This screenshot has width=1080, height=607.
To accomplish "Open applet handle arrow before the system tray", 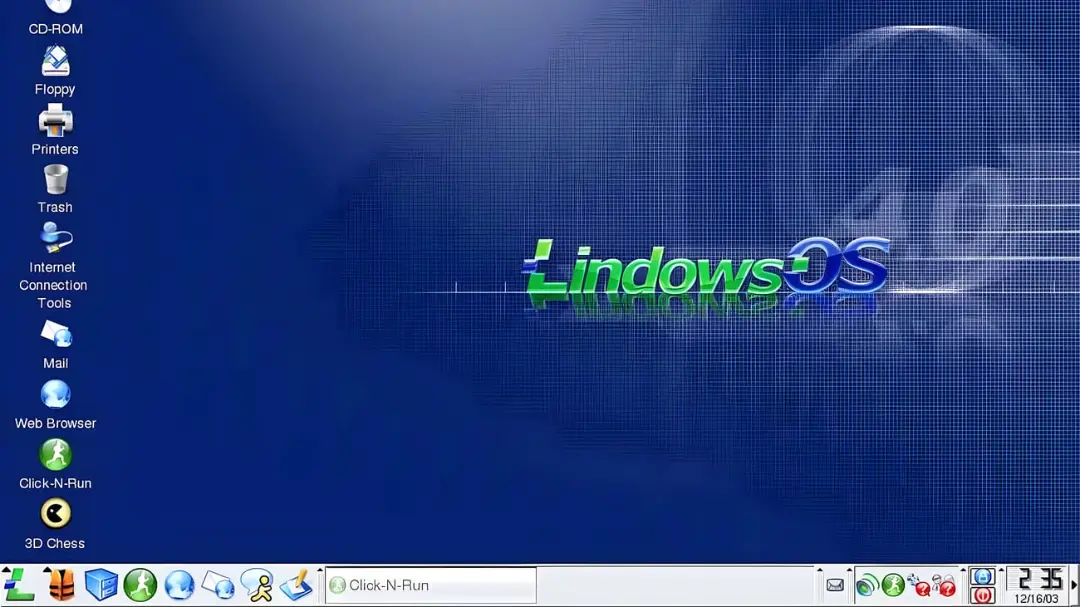I will (x=849, y=570).
